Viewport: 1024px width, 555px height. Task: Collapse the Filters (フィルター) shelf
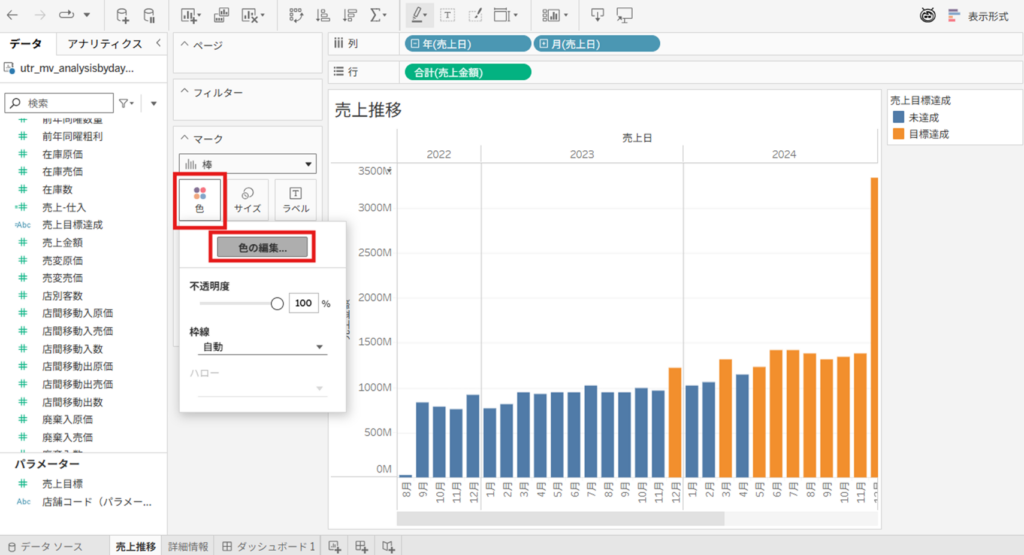tap(185, 92)
